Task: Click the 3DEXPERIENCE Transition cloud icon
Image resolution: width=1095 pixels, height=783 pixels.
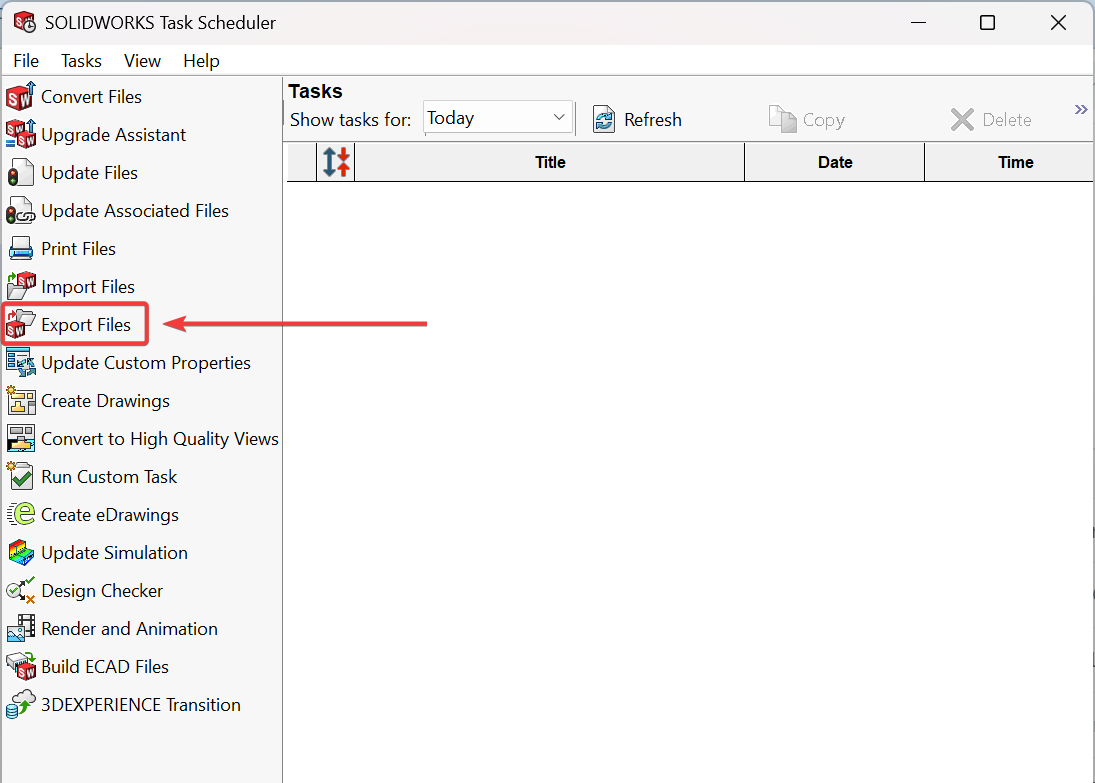Action: click(x=20, y=704)
